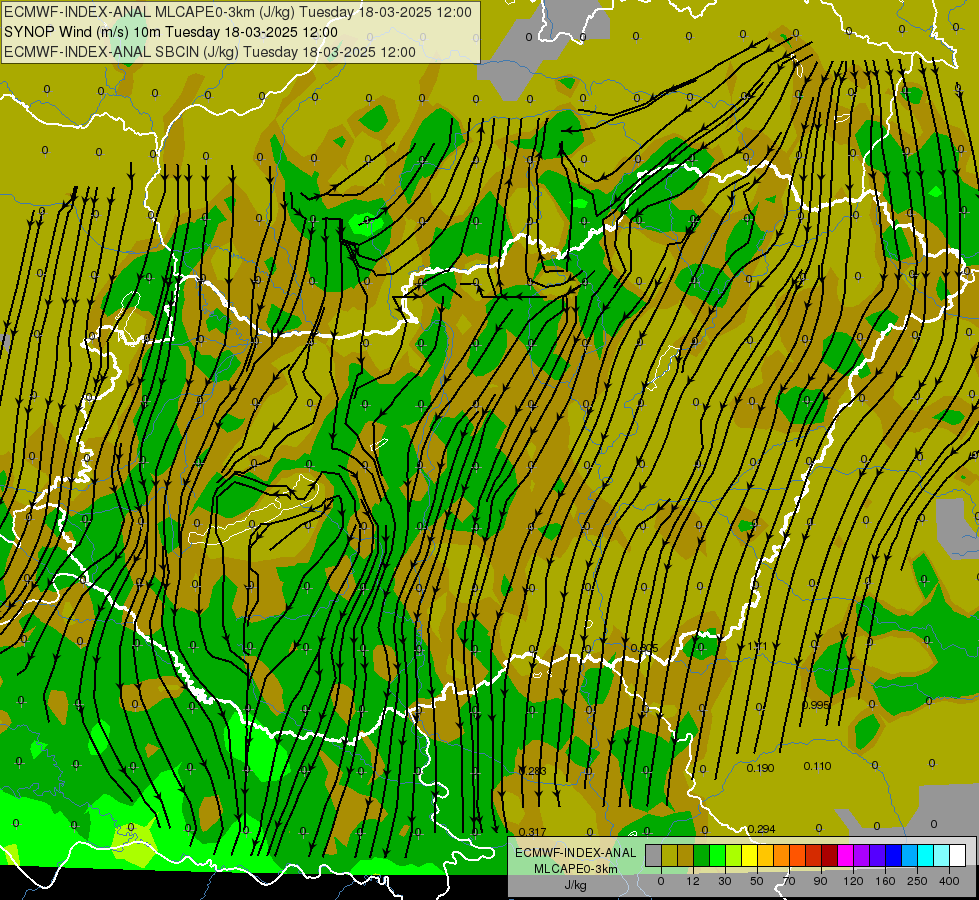Click the MLCAPE0-3km title line in header
The image size is (979, 900).
(238, 12)
